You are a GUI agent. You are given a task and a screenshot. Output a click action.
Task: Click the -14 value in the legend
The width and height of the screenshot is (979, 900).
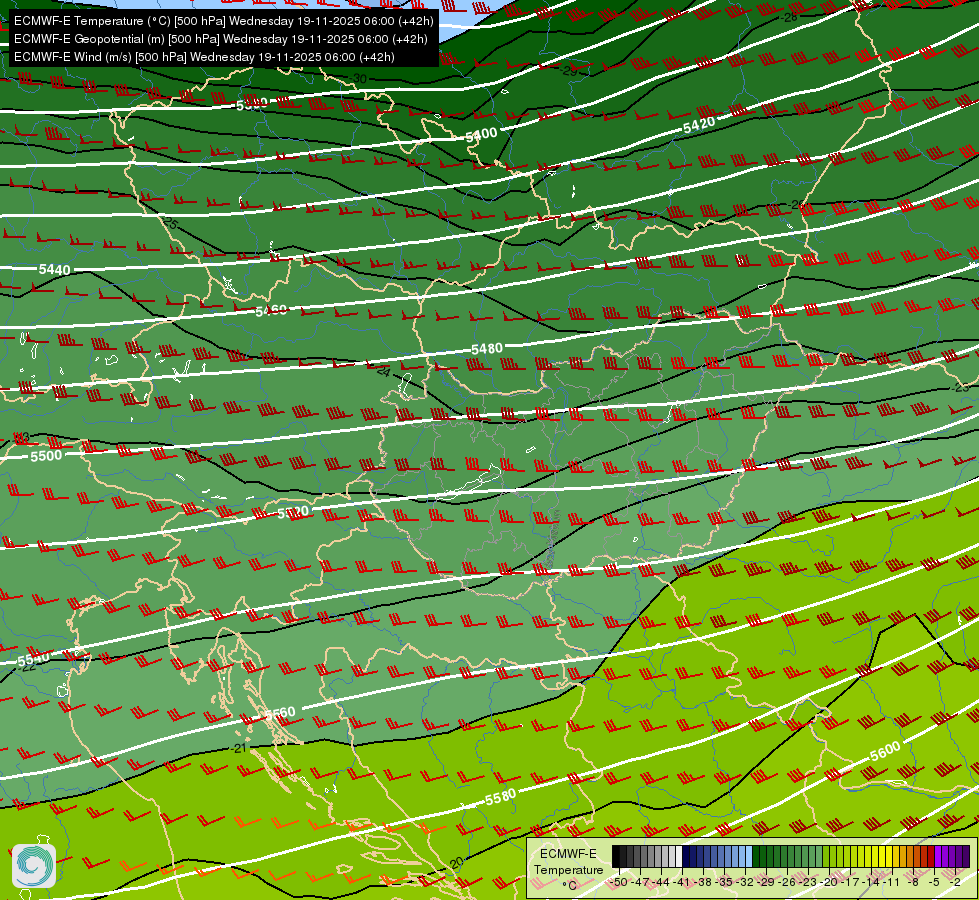(x=872, y=882)
